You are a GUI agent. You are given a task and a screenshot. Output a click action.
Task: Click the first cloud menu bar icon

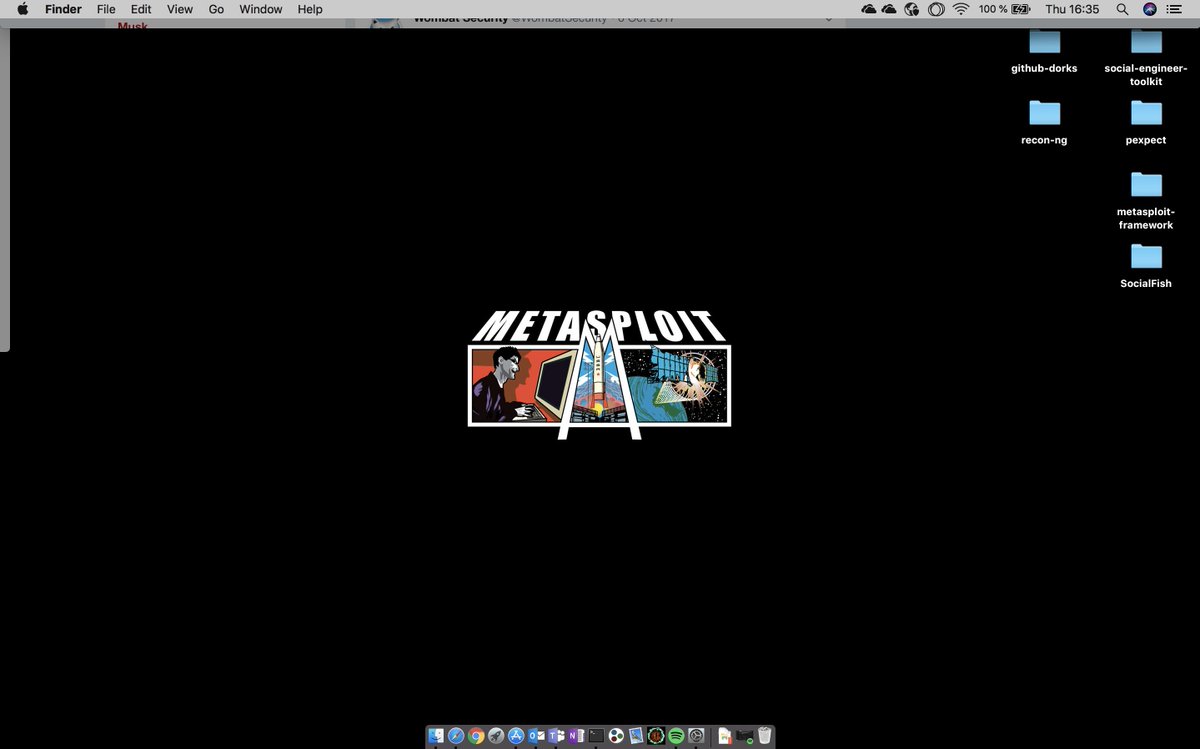[x=868, y=9]
